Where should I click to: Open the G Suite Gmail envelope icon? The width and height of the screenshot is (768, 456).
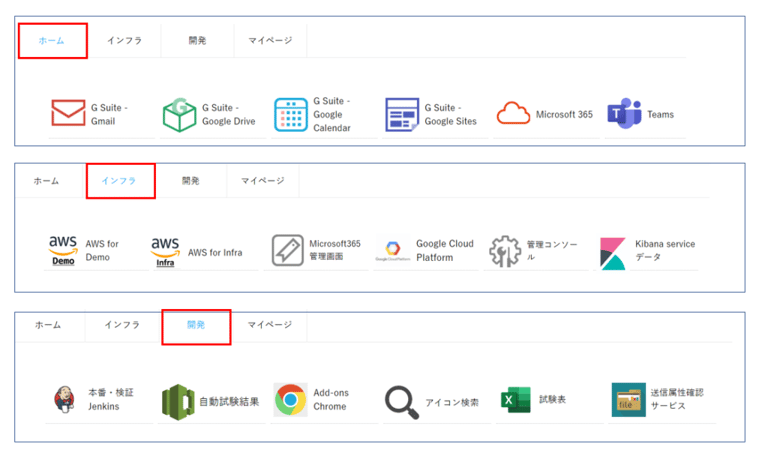[x=68, y=113]
